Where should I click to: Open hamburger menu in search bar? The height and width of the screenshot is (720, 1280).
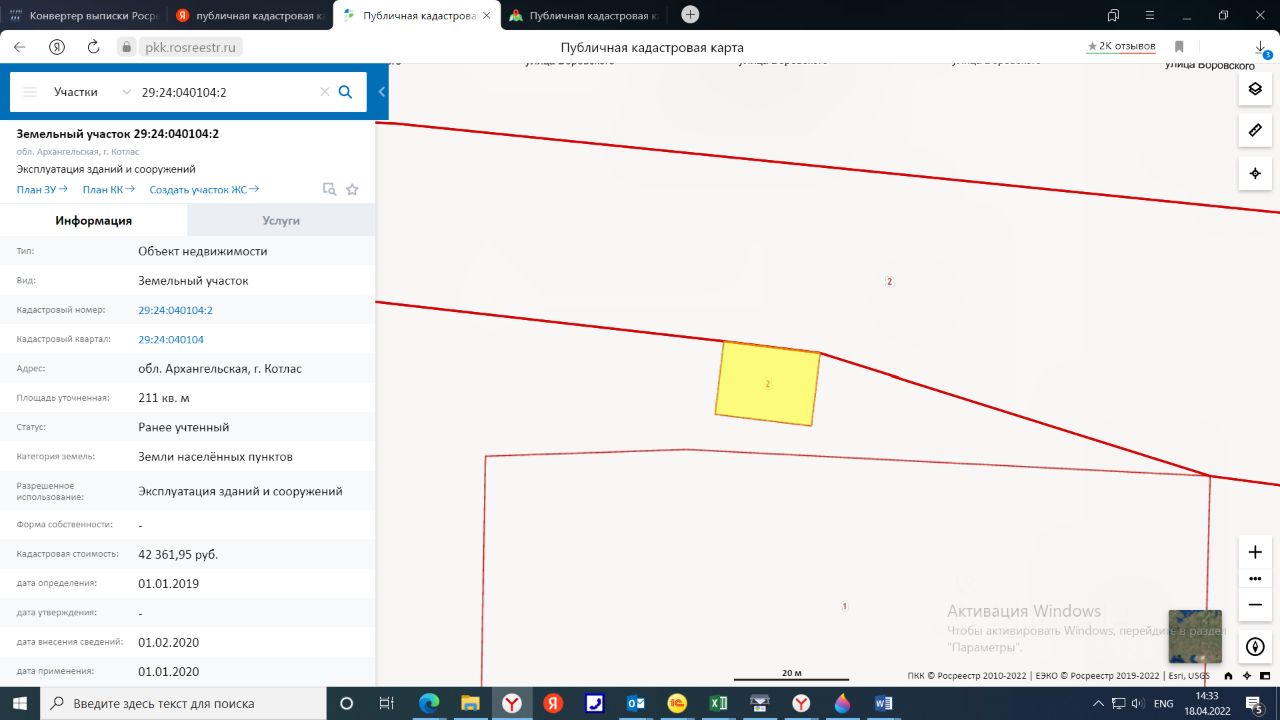click(x=30, y=92)
